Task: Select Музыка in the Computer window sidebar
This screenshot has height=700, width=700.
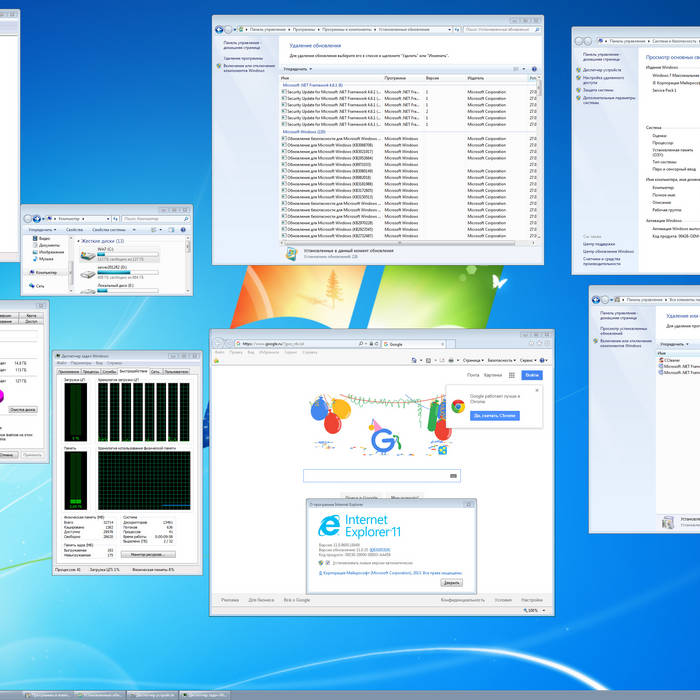Action: pos(43,258)
